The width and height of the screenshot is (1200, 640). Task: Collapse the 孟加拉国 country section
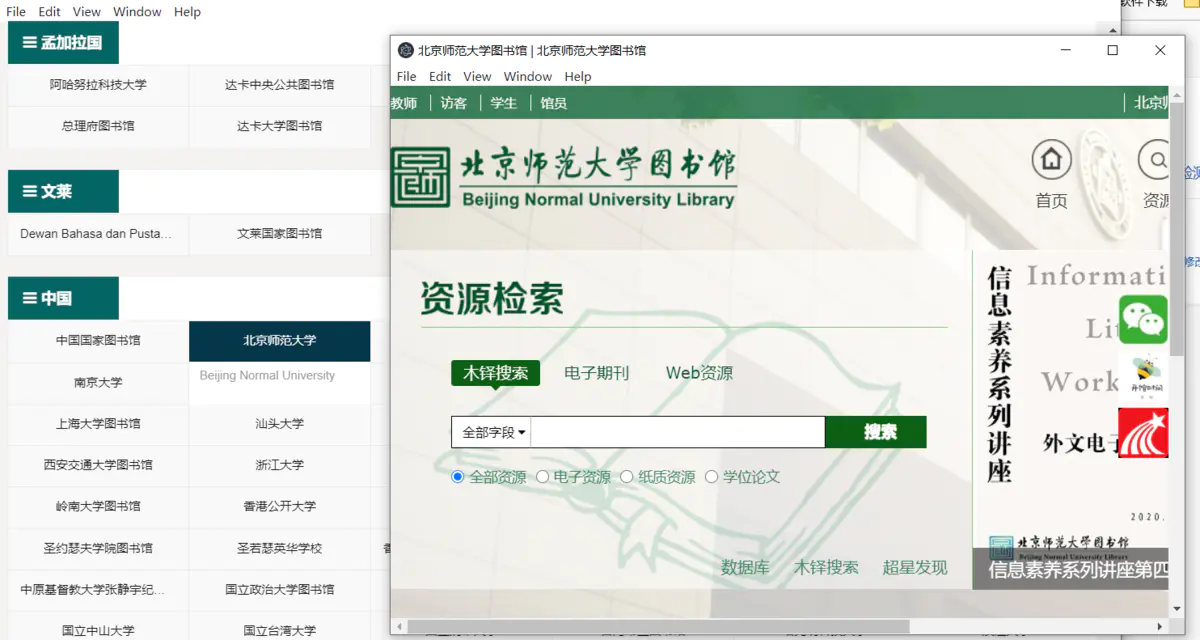coord(63,43)
